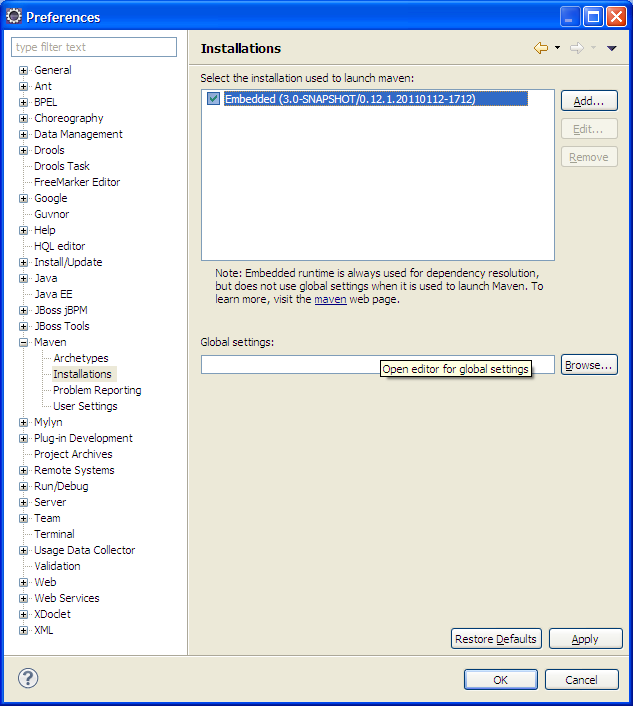Open the preferences view menu triangle
The height and width of the screenshot is (706, 633).
click(611, 48)
